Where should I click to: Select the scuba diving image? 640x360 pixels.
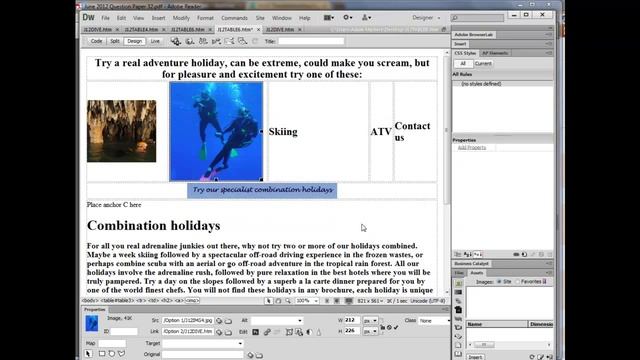pos(216,131)
